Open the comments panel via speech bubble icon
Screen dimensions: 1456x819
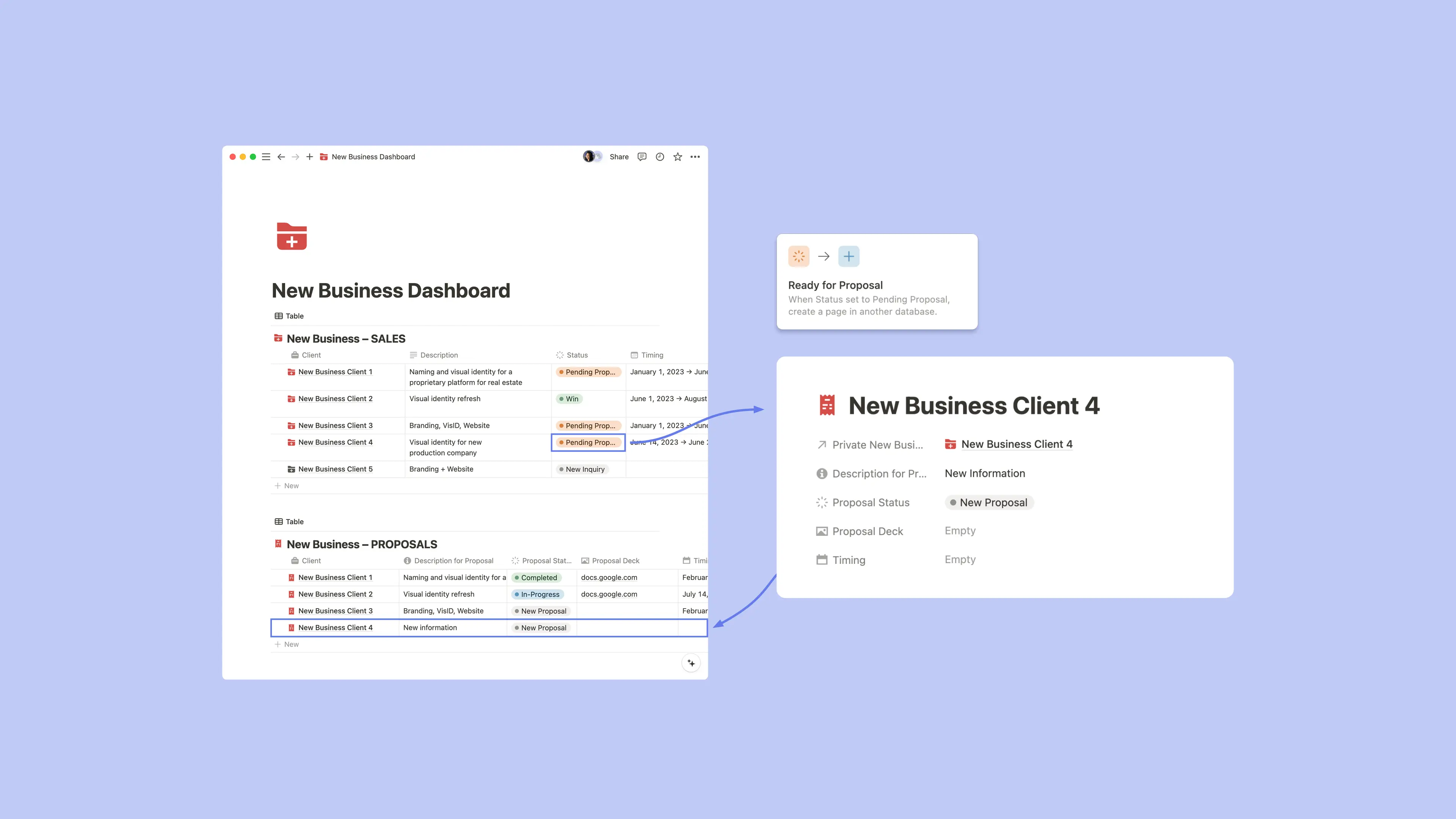[642, 157]
